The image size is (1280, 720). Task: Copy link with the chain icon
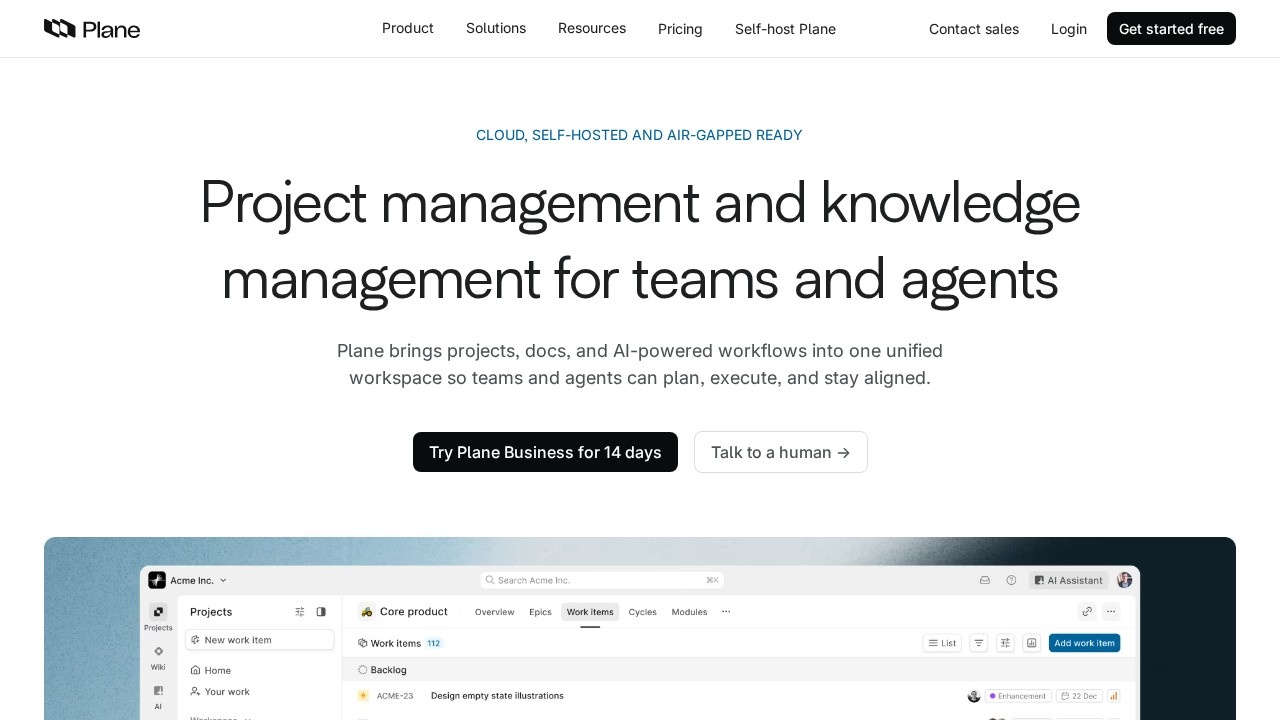click(x=1087, y=612)
